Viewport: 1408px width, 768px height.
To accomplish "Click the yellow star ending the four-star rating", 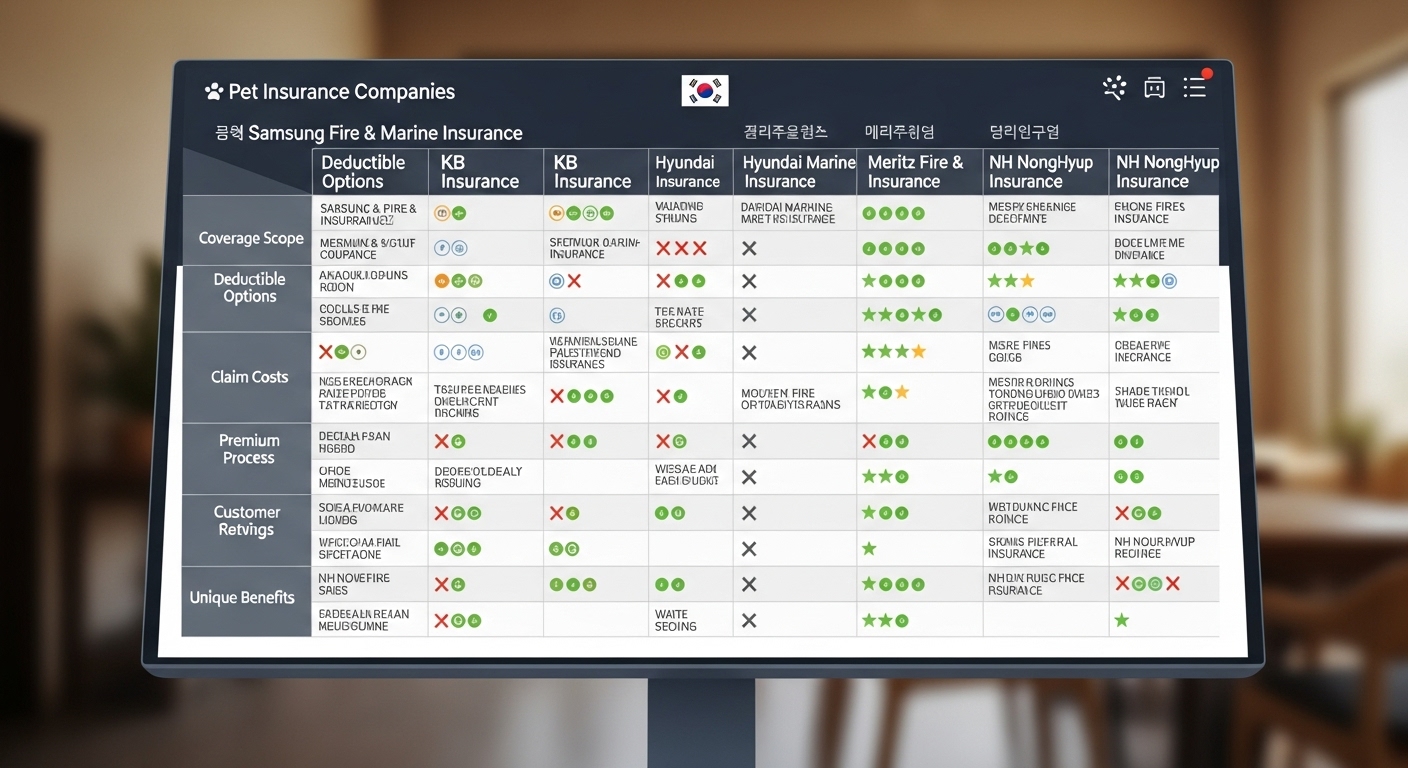I will click(918, 352).
